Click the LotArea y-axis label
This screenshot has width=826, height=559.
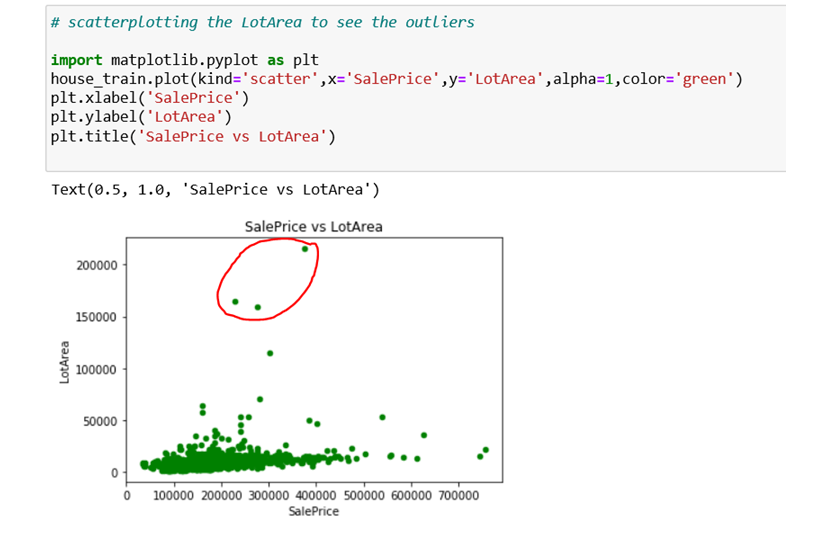click(x=65, y=363)
